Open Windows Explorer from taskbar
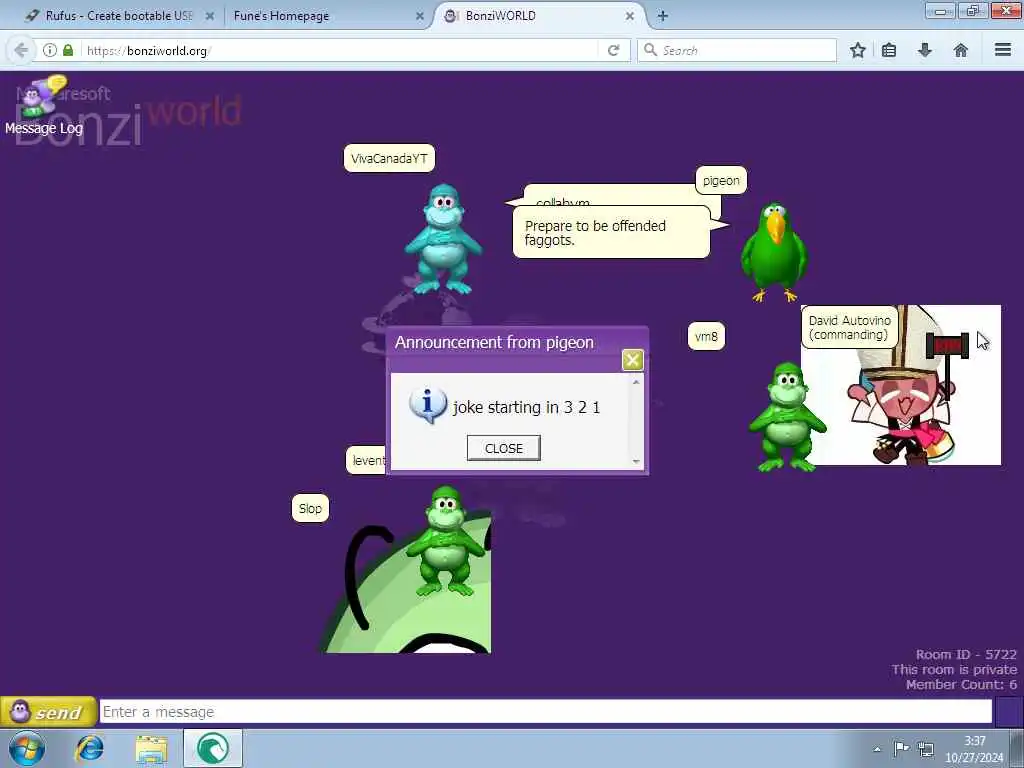The image size is (1024, 768). [152, 748]
